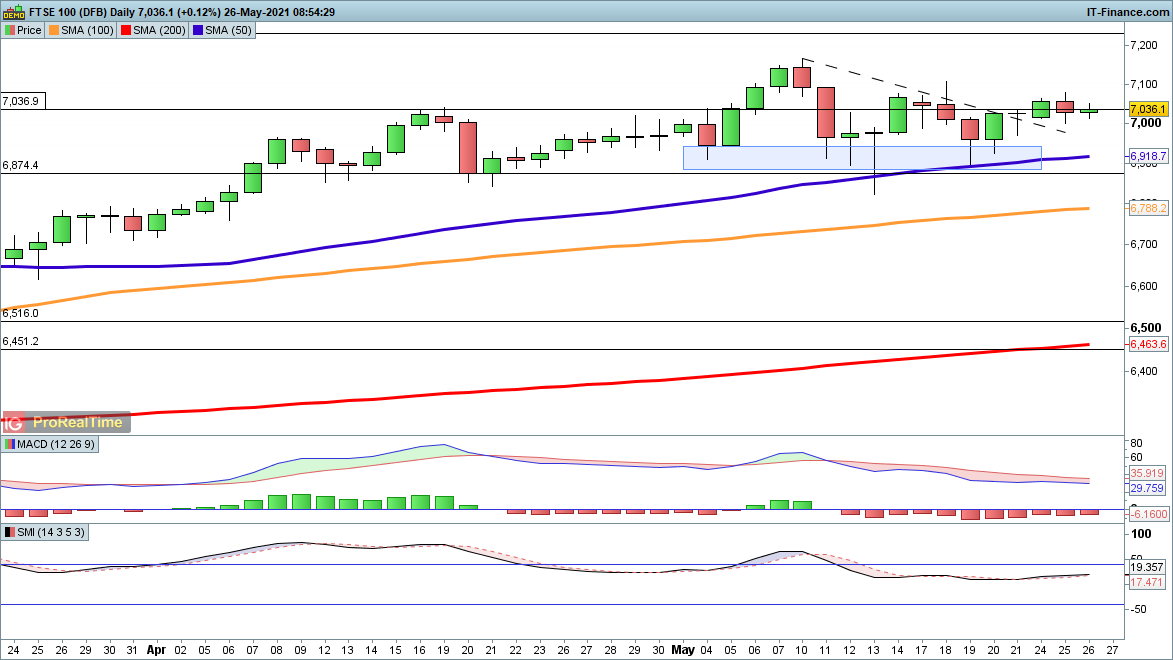This screenshot has width=1173, height=660.
Task: Open the SMI (14 3 5 3) settings label
Action: click(x=52, y=533)
